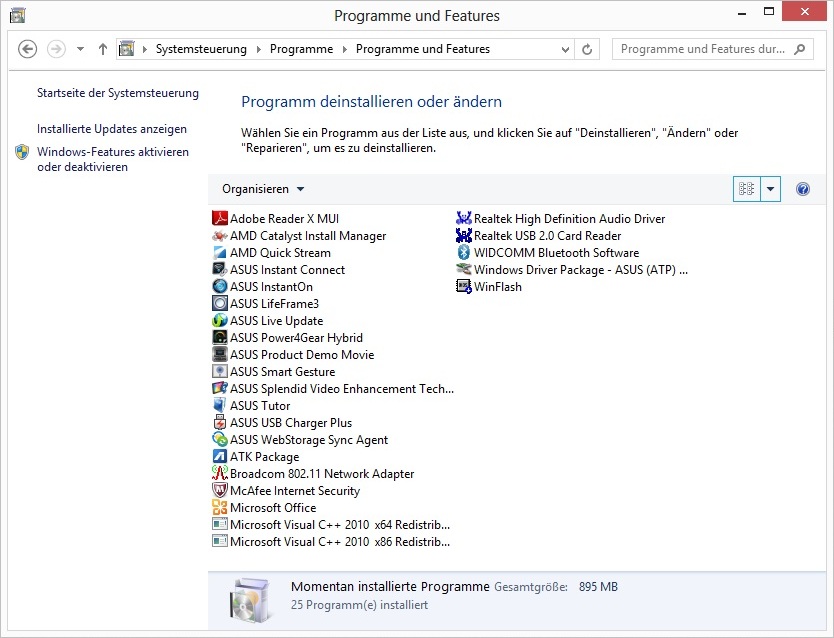The image size is (834, 638).
Task: Select WIDCOMM Bluetooth Software entry text
Action: [557, 253]
